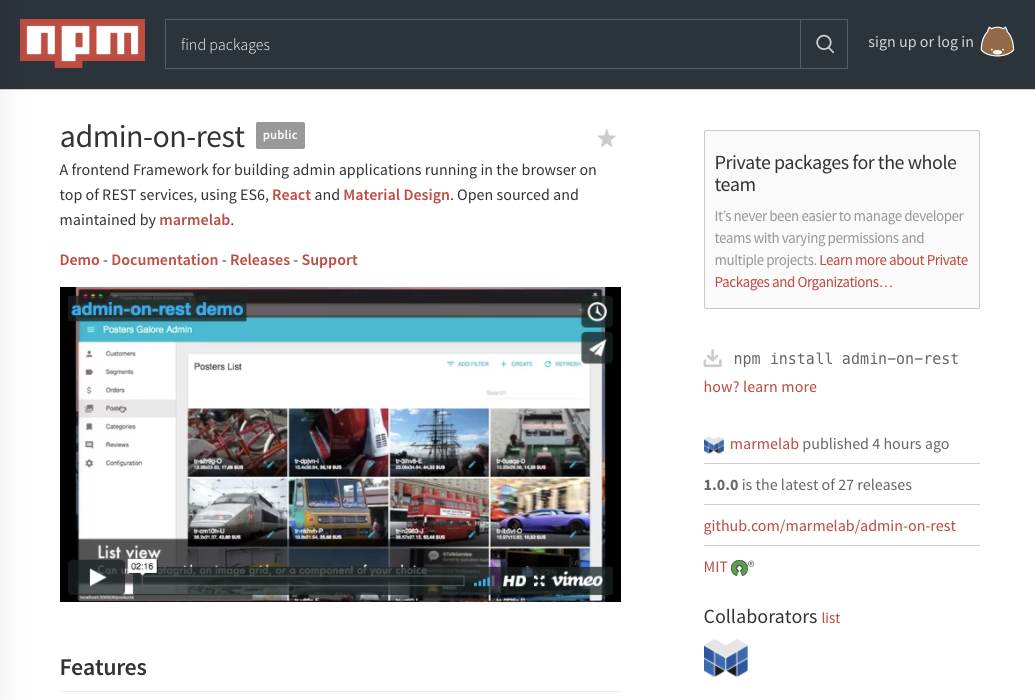Toggle HD quality on the video
Screen dimensions: 1035x700
click(514, 580)
